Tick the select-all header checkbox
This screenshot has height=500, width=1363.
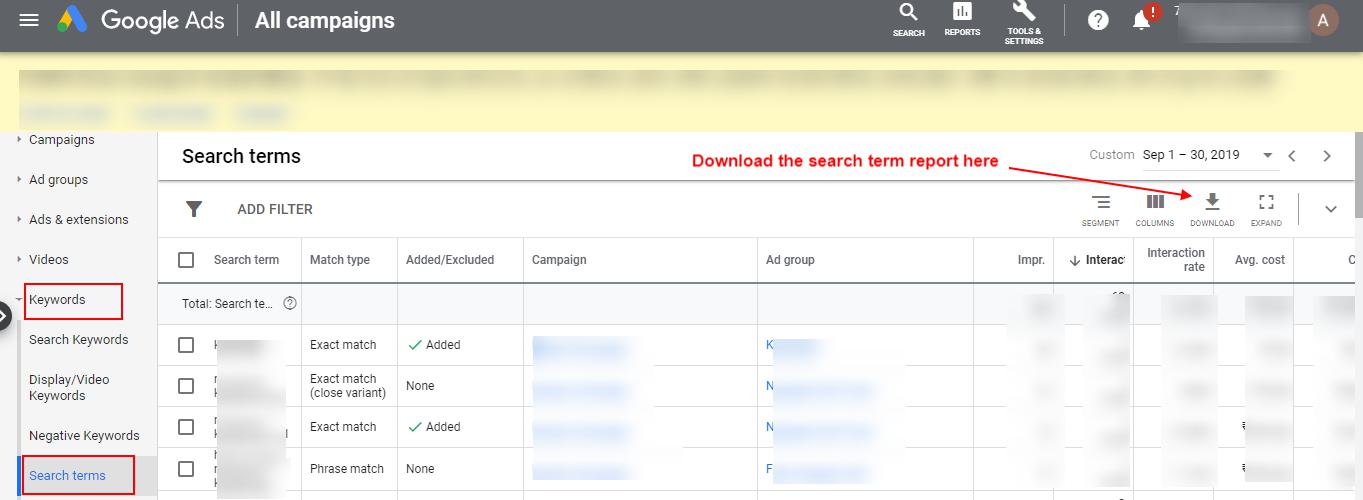tap(186, 260)
